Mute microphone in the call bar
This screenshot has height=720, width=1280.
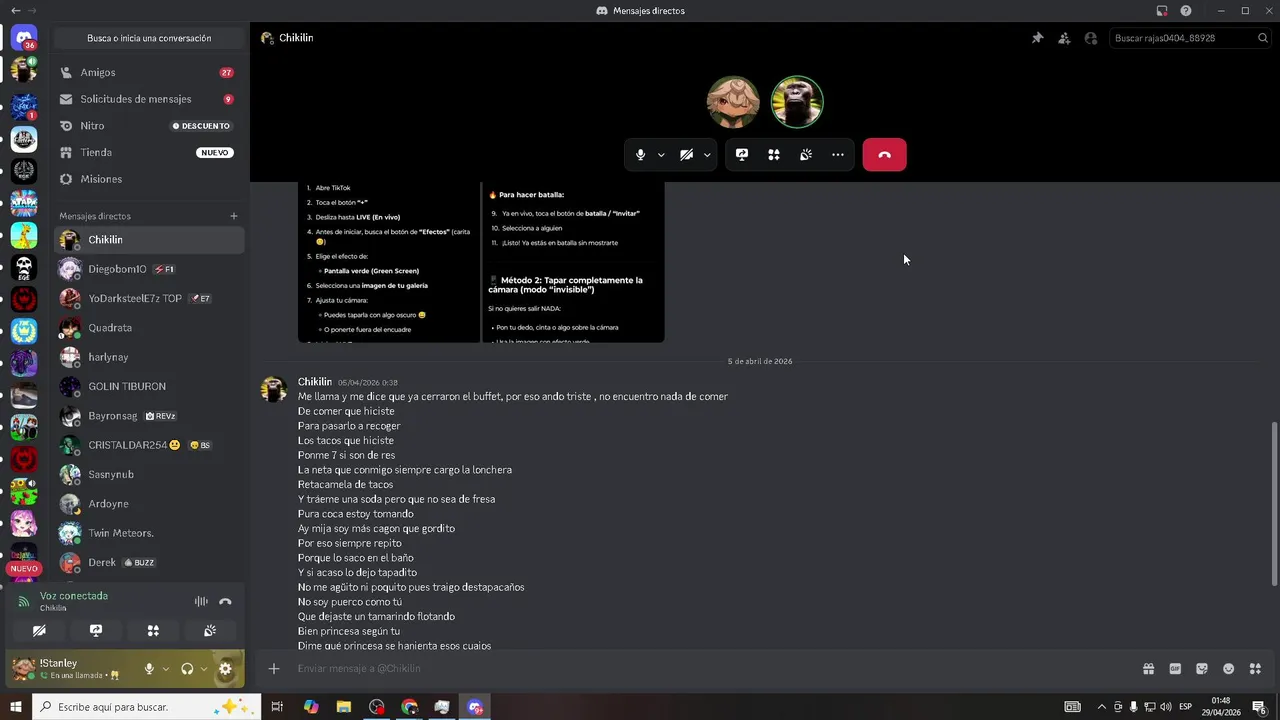pyautogui.click(x=641, y=155)
